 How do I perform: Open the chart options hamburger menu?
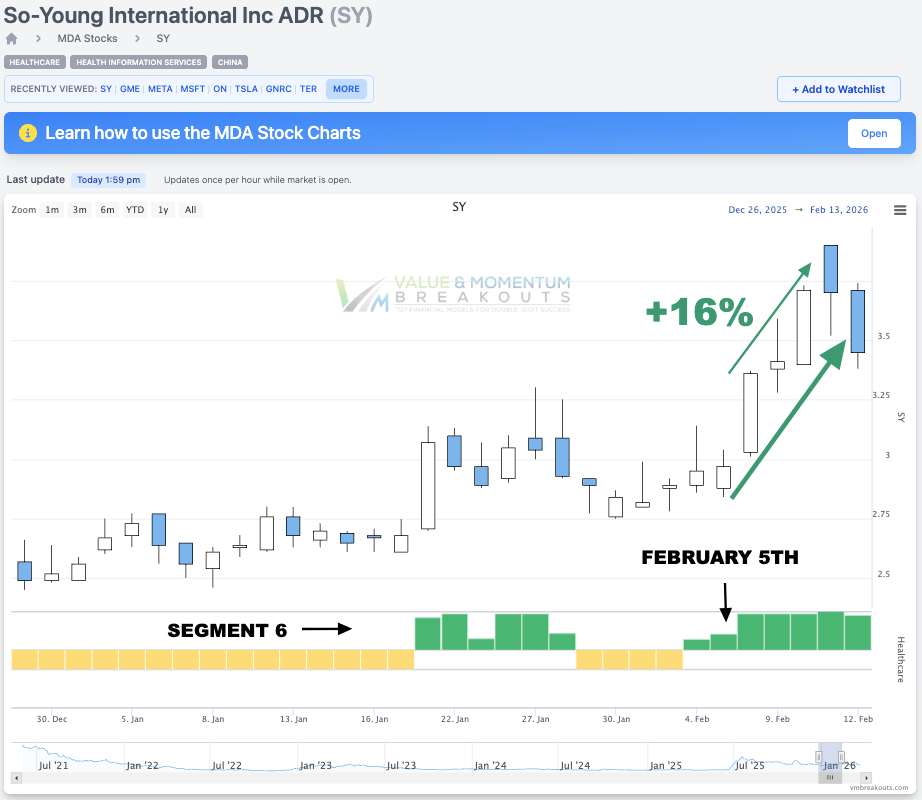pyautogui.click(x=900, y=210)
